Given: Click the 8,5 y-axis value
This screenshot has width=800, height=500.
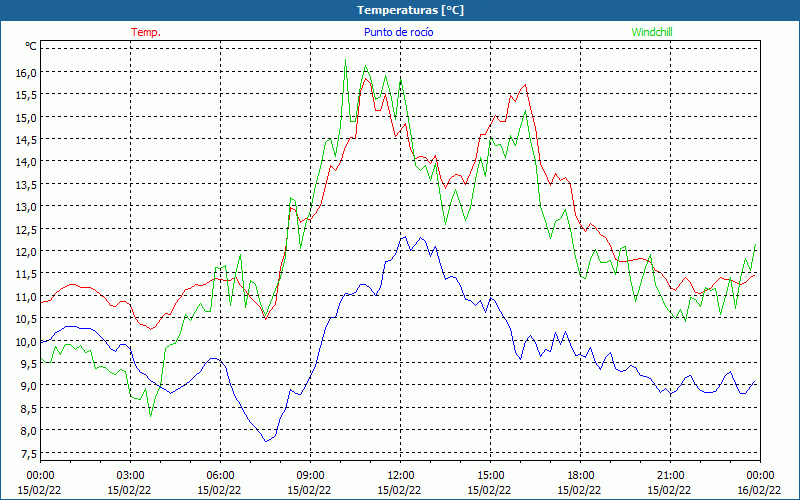Looking at the screenshot, I should [x=29, y=409].
